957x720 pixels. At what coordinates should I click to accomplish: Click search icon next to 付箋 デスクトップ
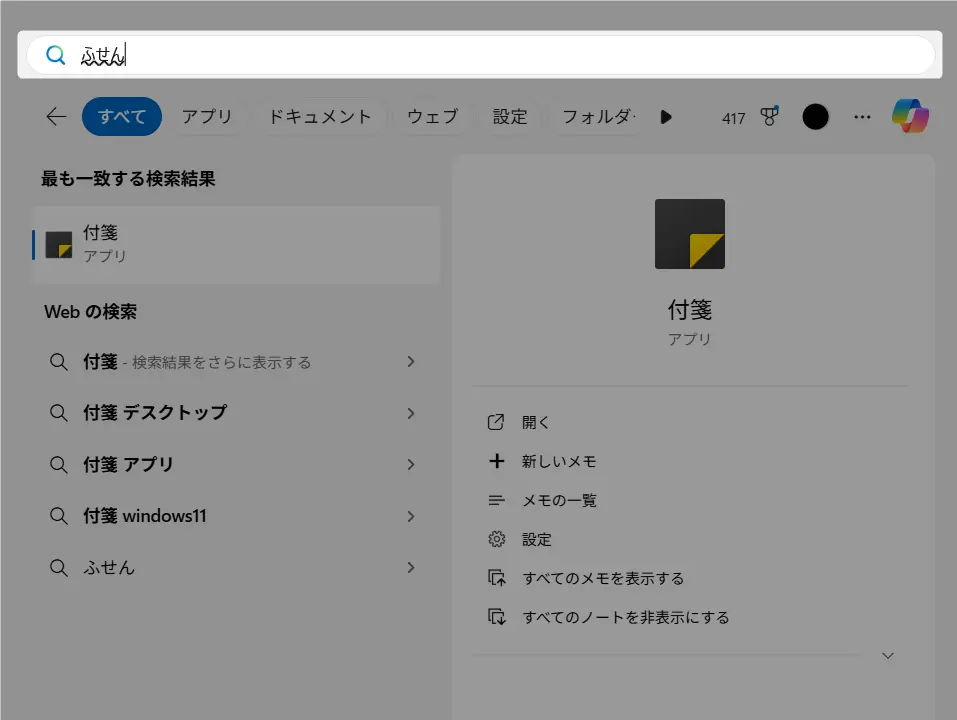click(59, 413)
